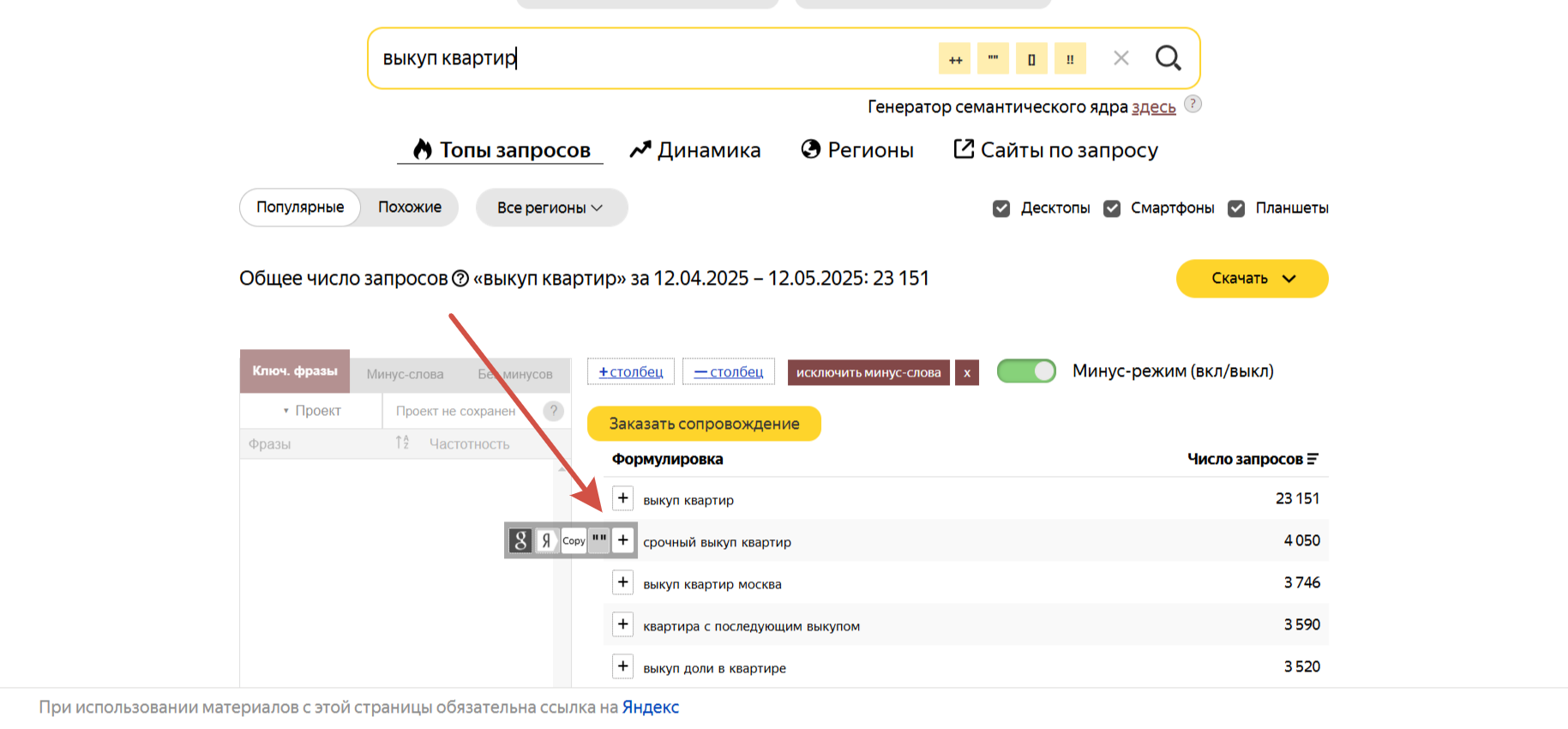Viewport: 1568px width, 729px height.
Task: Click the square brackets operator button
Action: click(x=1031, y=59)
